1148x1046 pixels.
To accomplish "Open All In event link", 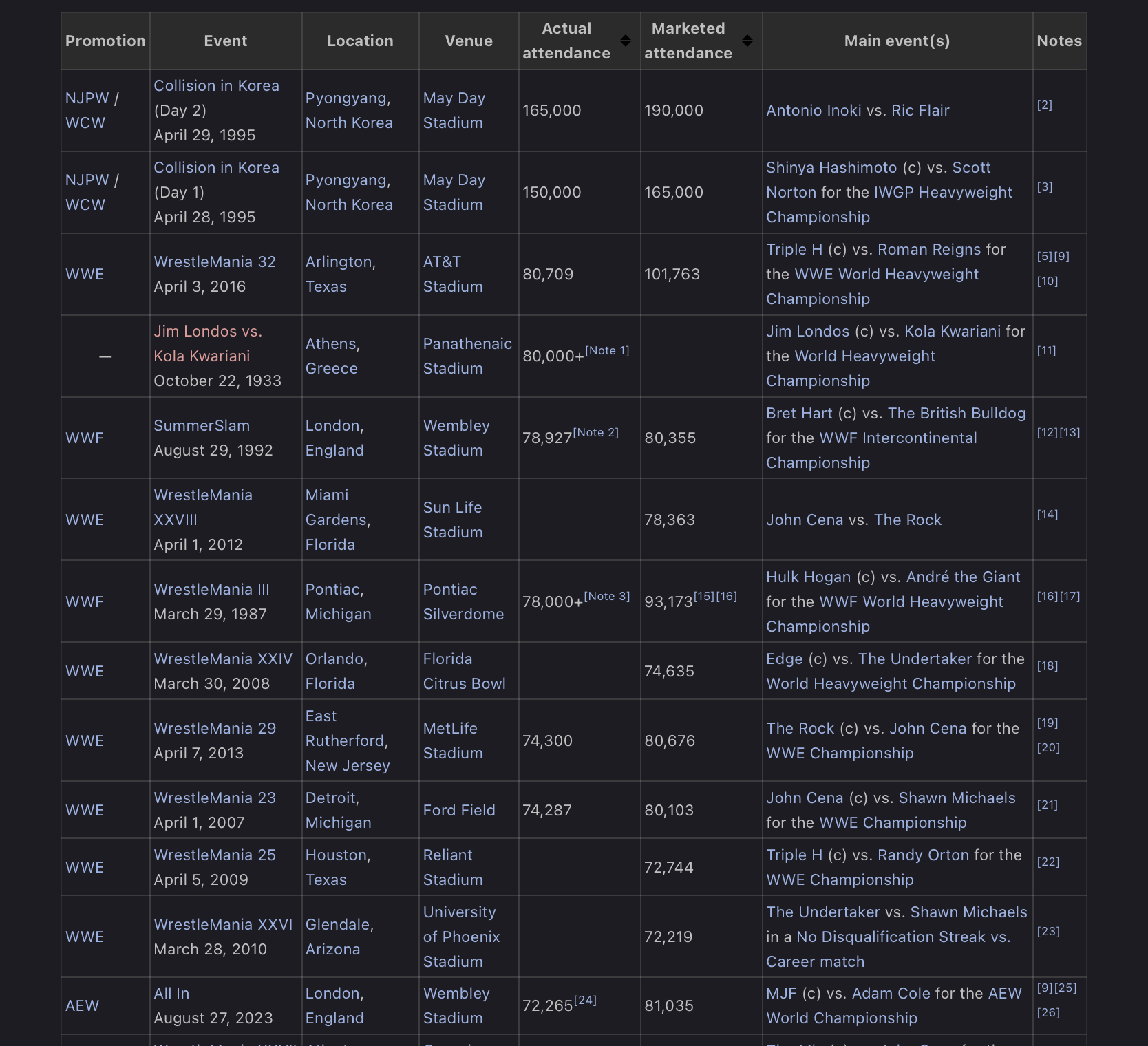I will 171,994.
